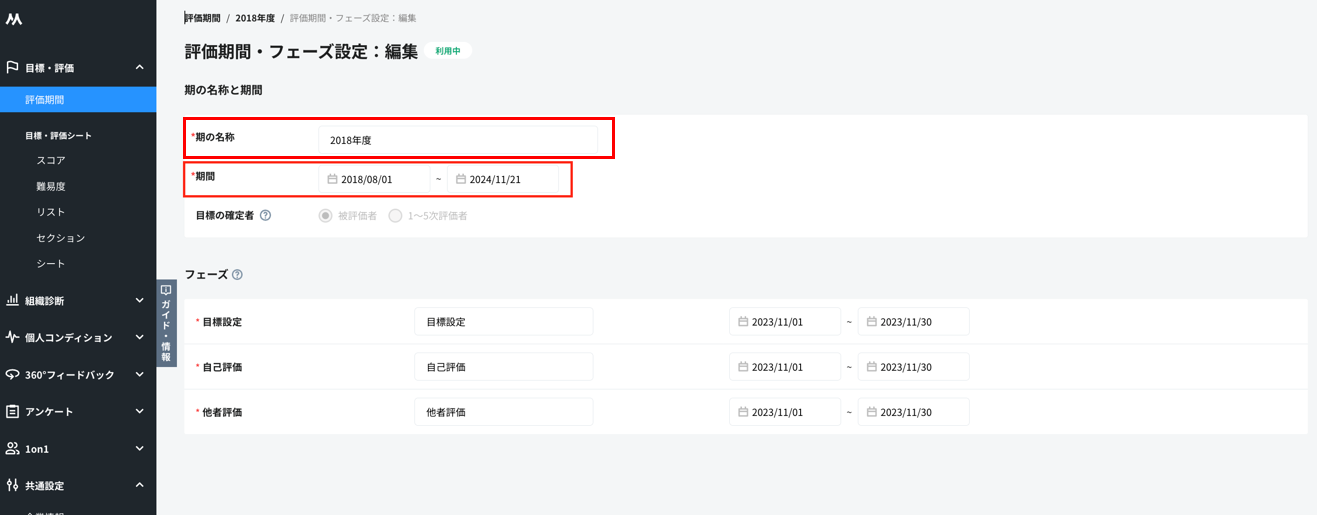Image resolution: width=1317 pixels, height=515 pixels.
Task: Click the app logo in top-left corner
Action: coord(14,19)
